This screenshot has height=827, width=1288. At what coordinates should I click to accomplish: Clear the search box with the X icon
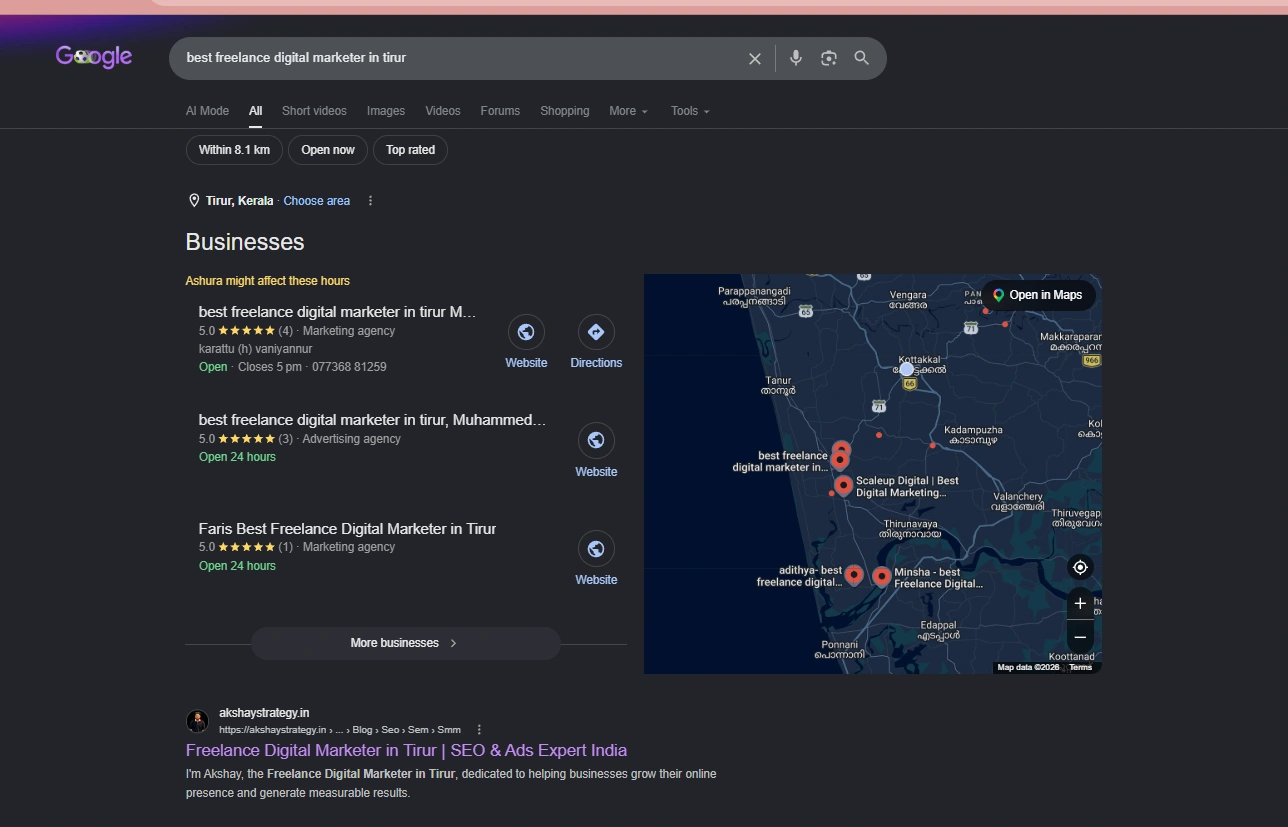click(x=755, y=59)
